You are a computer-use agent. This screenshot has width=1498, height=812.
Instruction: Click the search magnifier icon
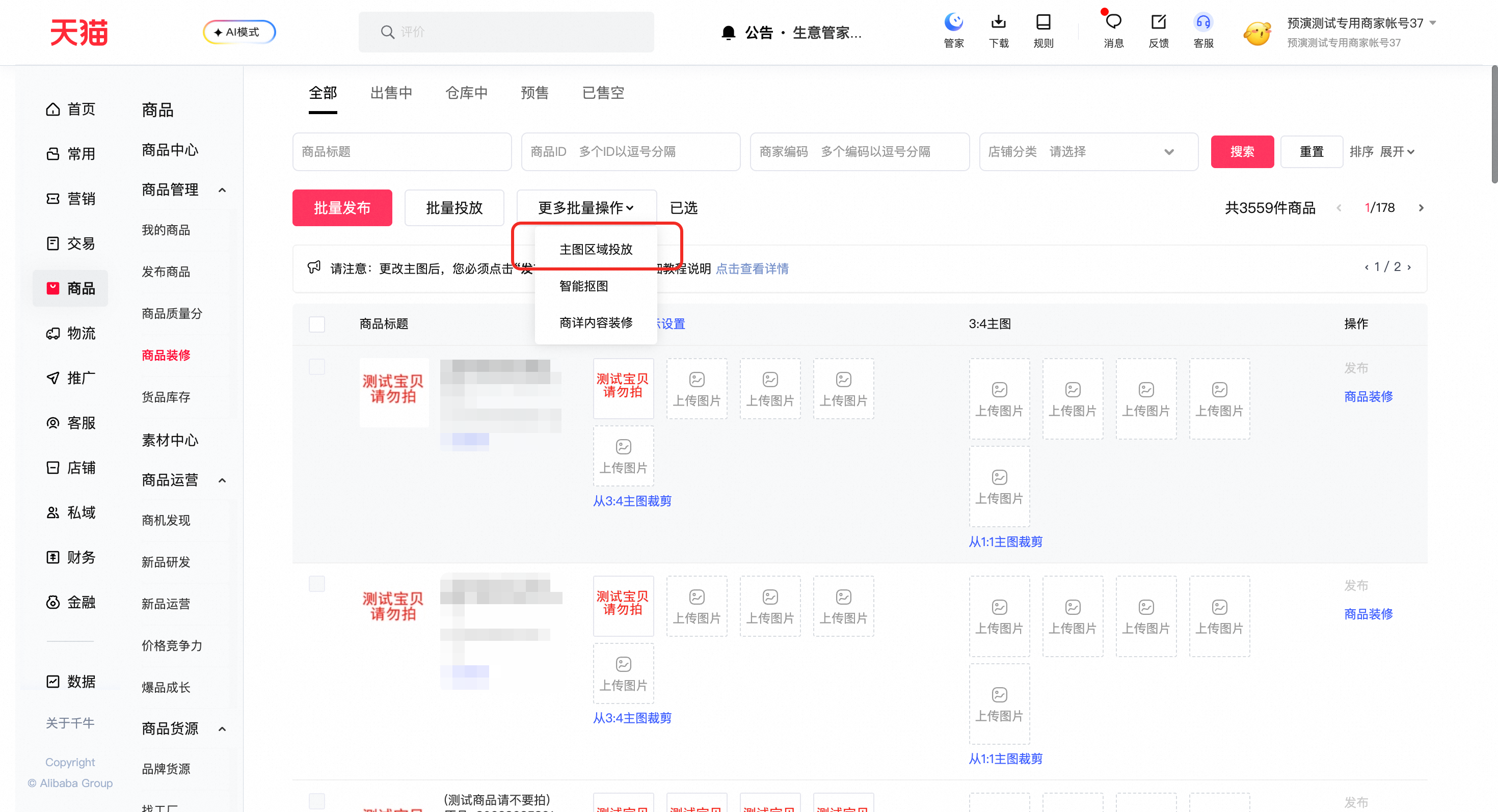click(x=387, y=32)
